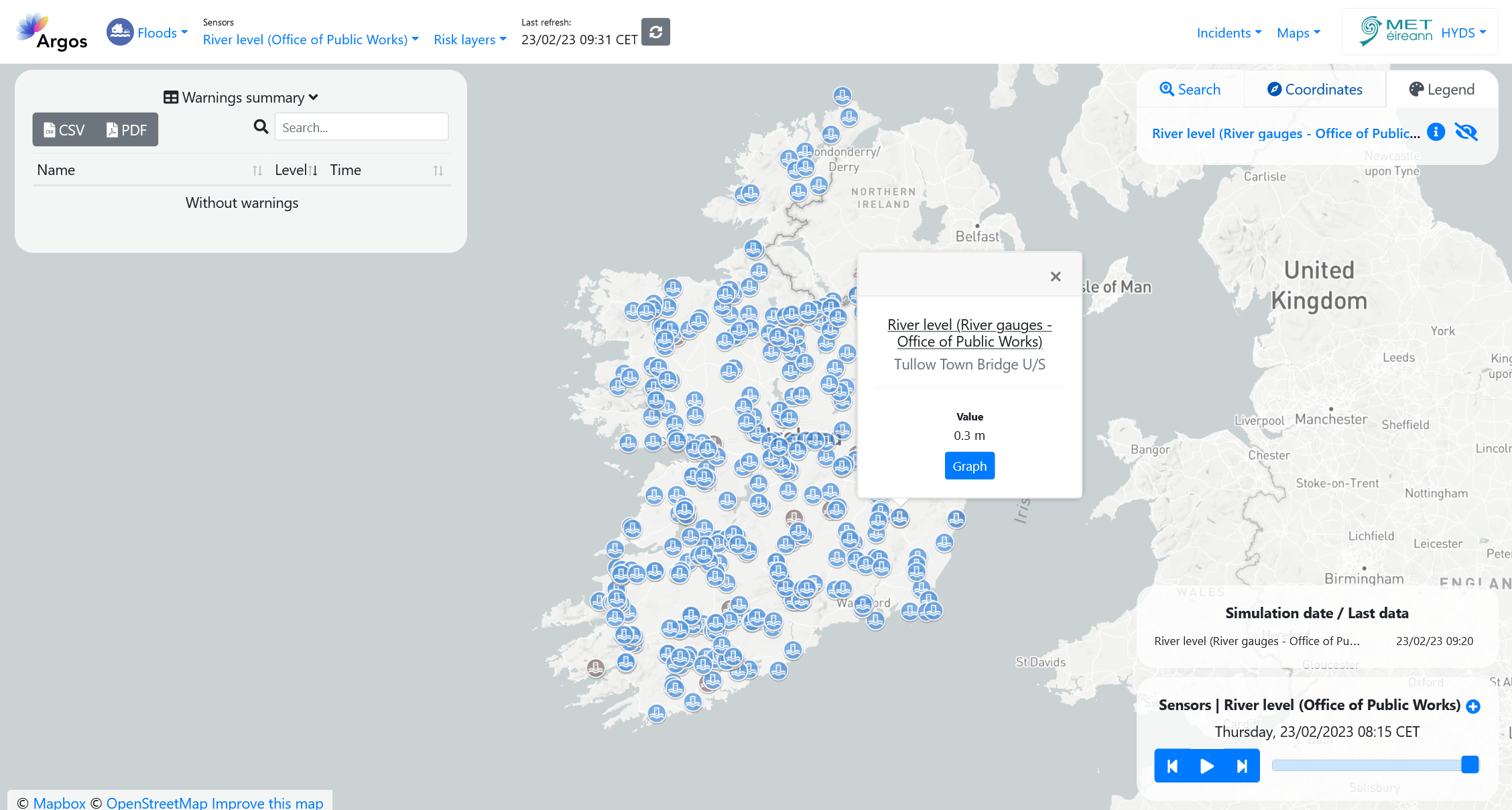The width and height of the screenshot is (1512, 810).
Task: Open the Maps menu
Action: point(1298,33)
